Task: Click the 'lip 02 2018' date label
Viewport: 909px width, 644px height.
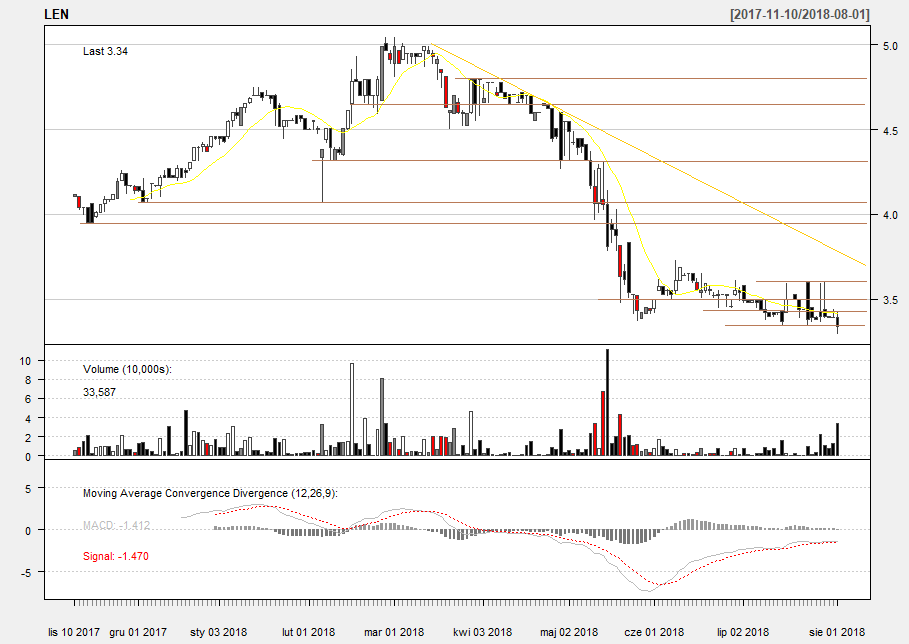Action: (743, 632)
